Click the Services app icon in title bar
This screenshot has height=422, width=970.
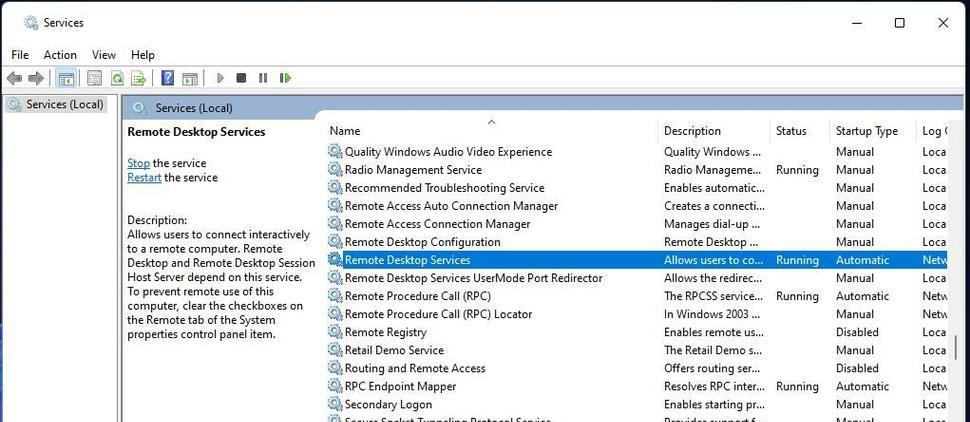tap(31, 23)
